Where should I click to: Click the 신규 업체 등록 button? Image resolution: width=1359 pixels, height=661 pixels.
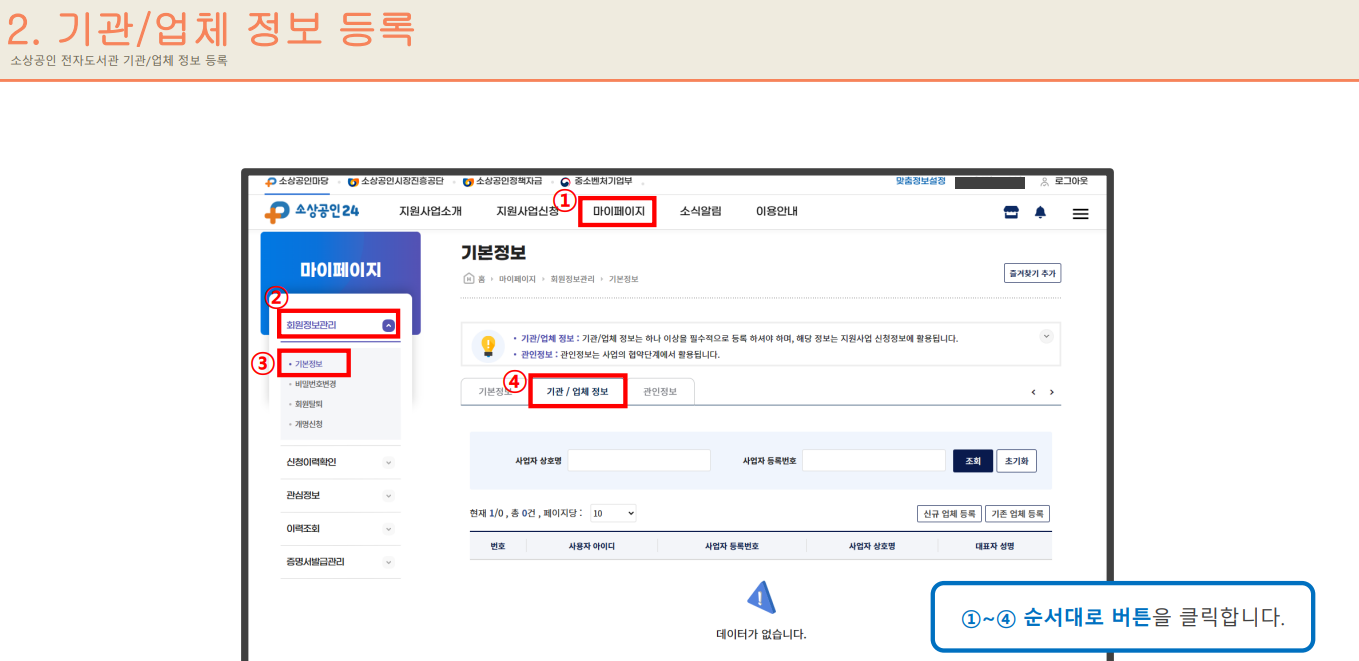pyautogui.click(x=949, y=514)
